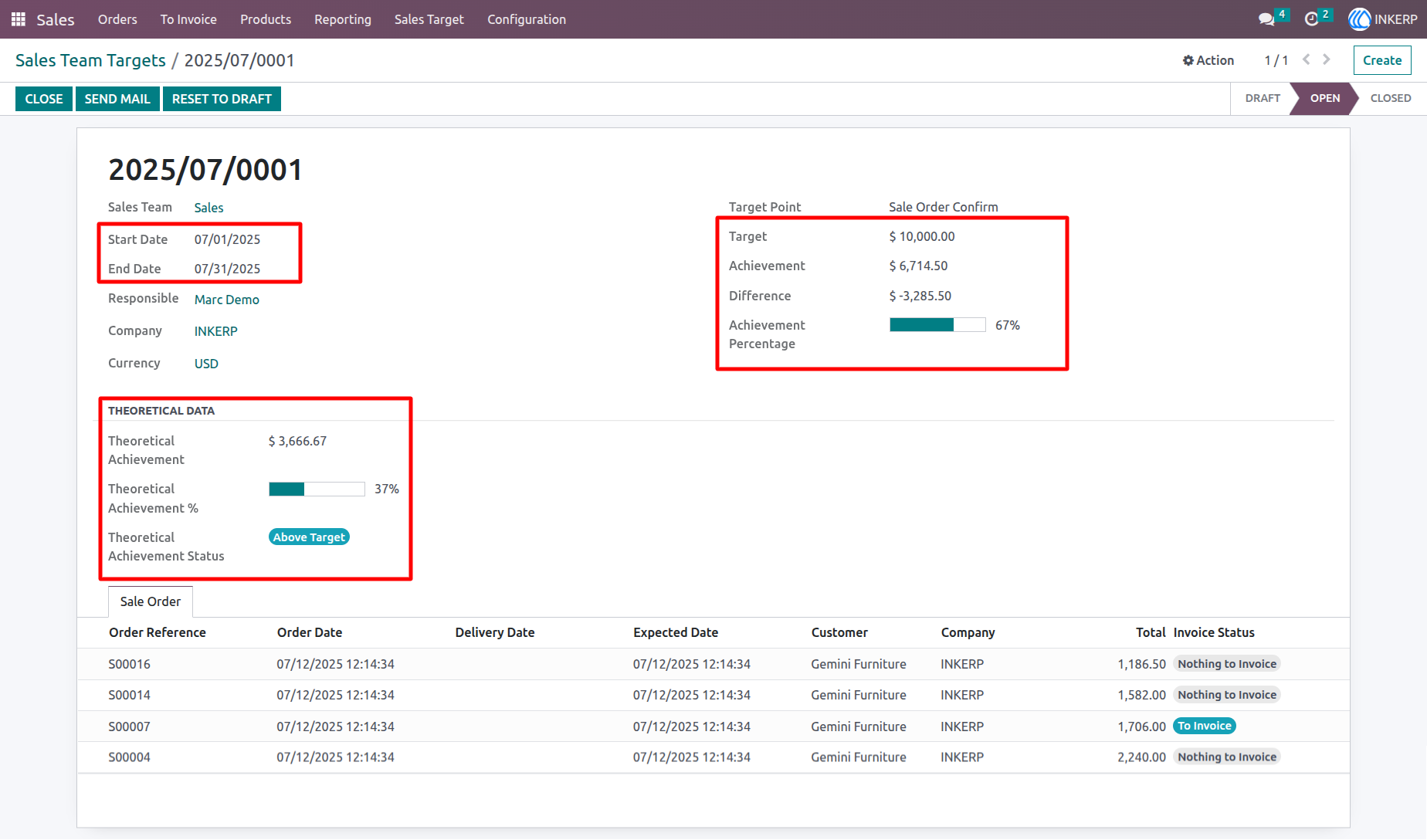The height and width of the screenshot is (840, 1427).
Task: Open the To Invoice menu
Action: pos(188,19)
